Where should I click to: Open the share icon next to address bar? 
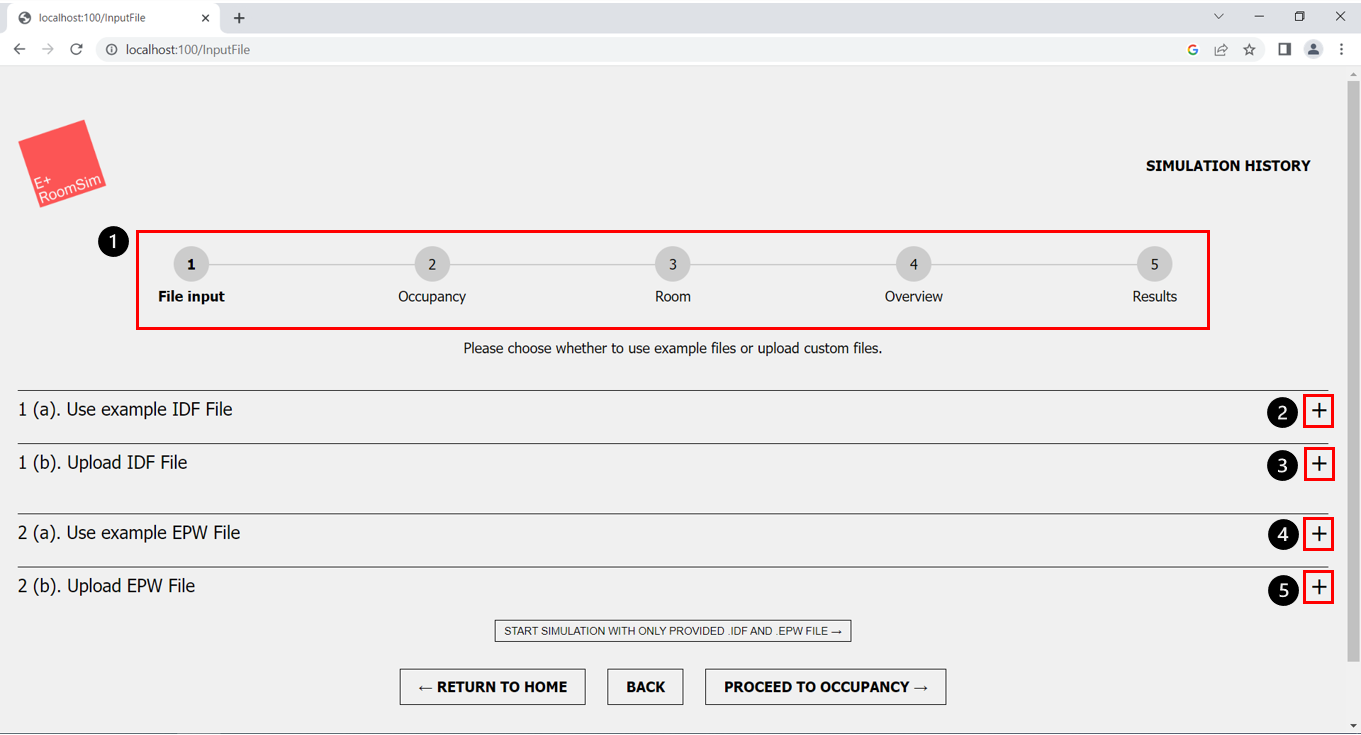[1221, 48]
